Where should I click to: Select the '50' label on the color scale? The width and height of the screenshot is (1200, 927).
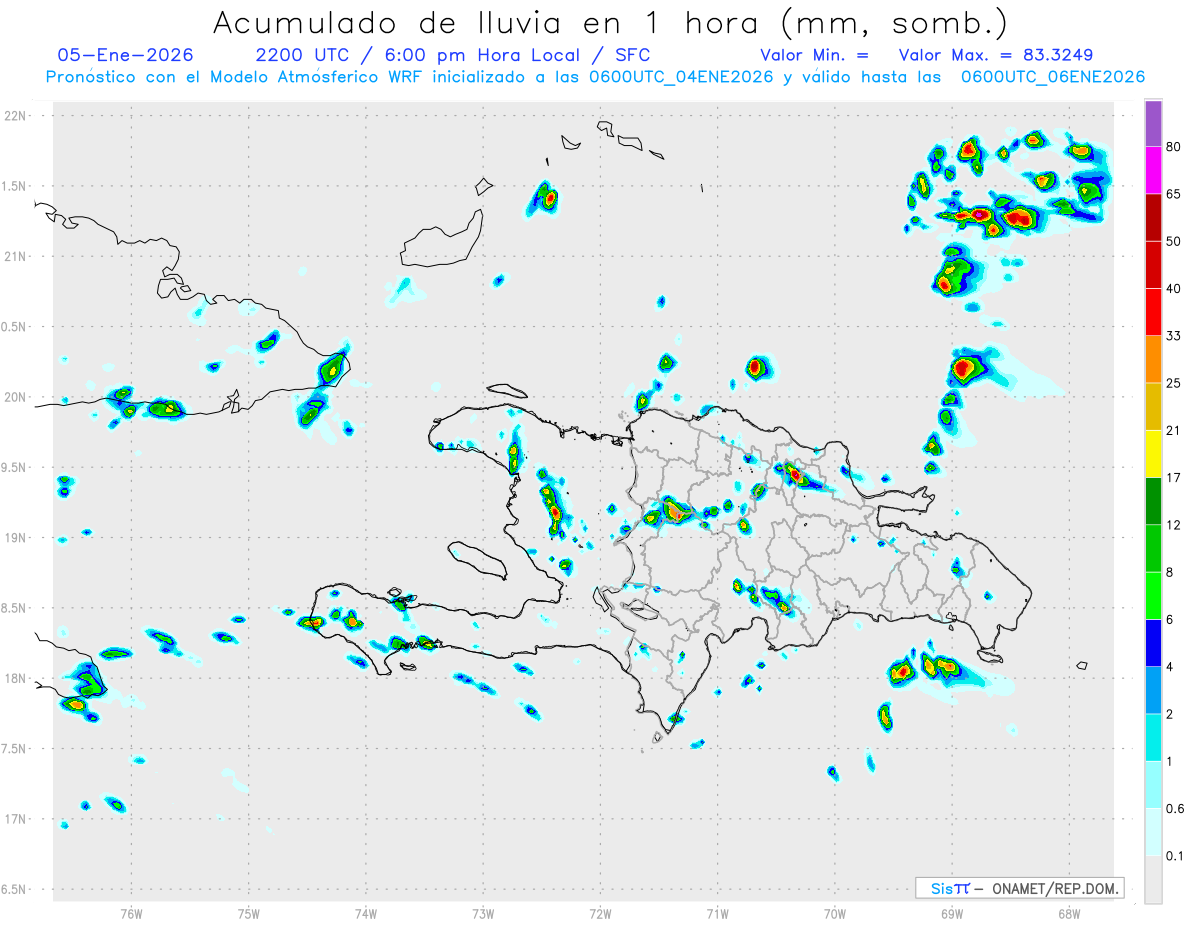[x=1174, y=241]
